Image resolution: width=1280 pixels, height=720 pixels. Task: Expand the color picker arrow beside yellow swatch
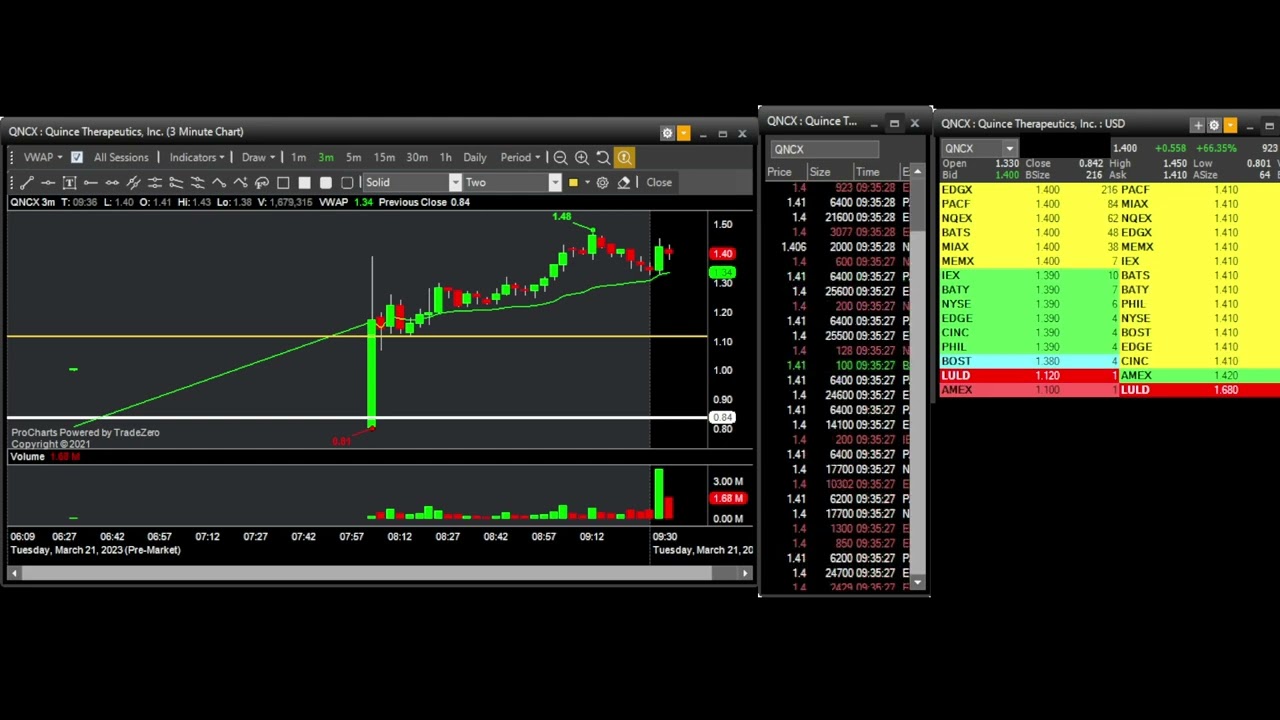[x=587, y=182]
